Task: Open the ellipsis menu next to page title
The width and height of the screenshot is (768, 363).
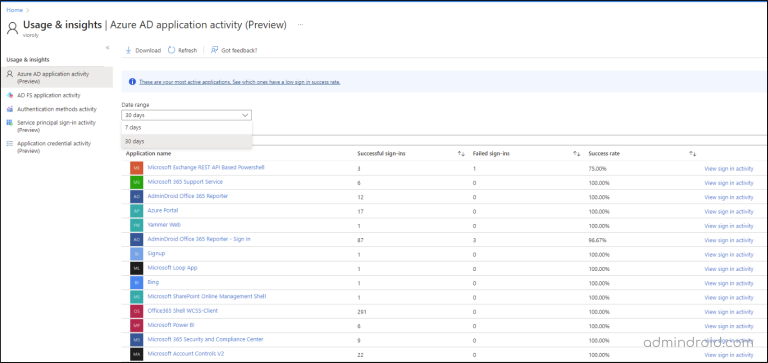Action: coord(300,24)
